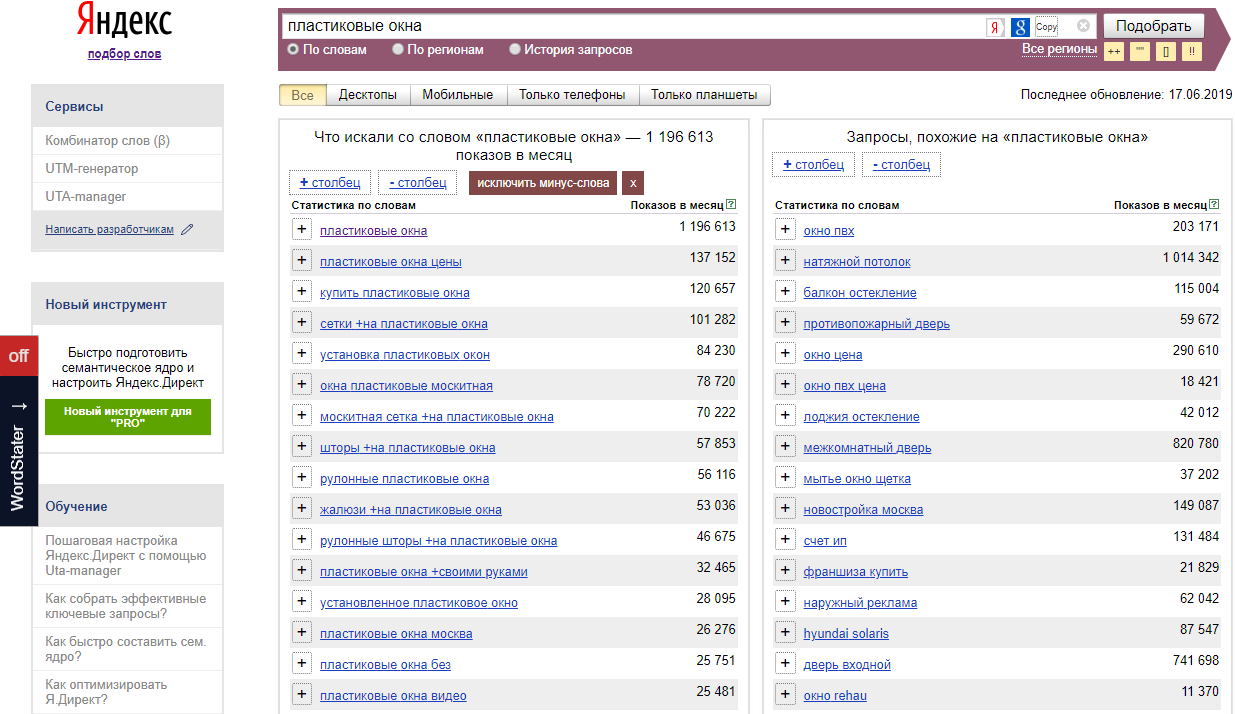Apply the square brackets operator button
Image resolution: width=1235 pixels, height=714 pixels.
click(x=1165, y=51)
